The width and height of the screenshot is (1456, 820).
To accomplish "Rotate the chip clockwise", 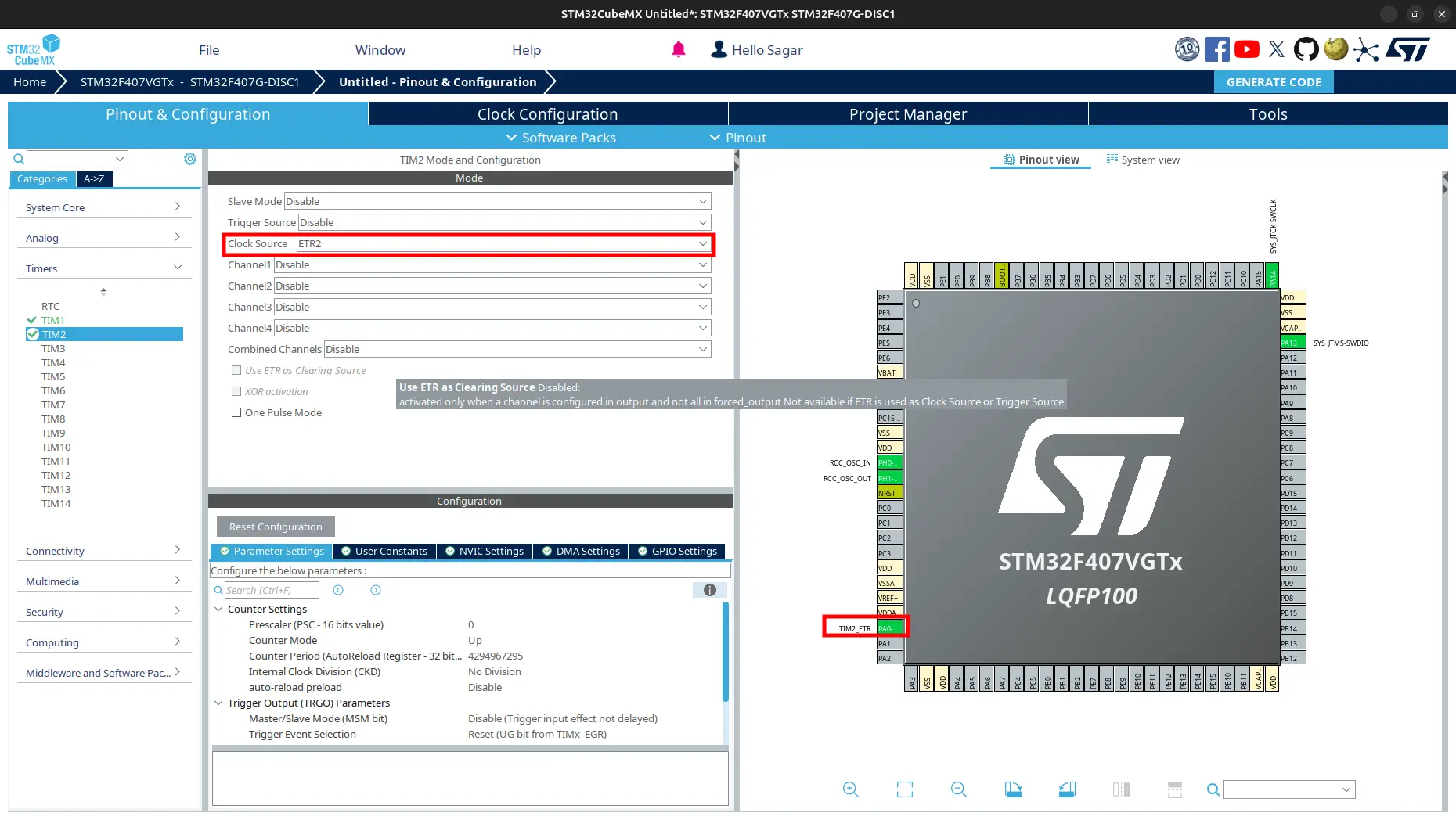I will click(1013, 789).
